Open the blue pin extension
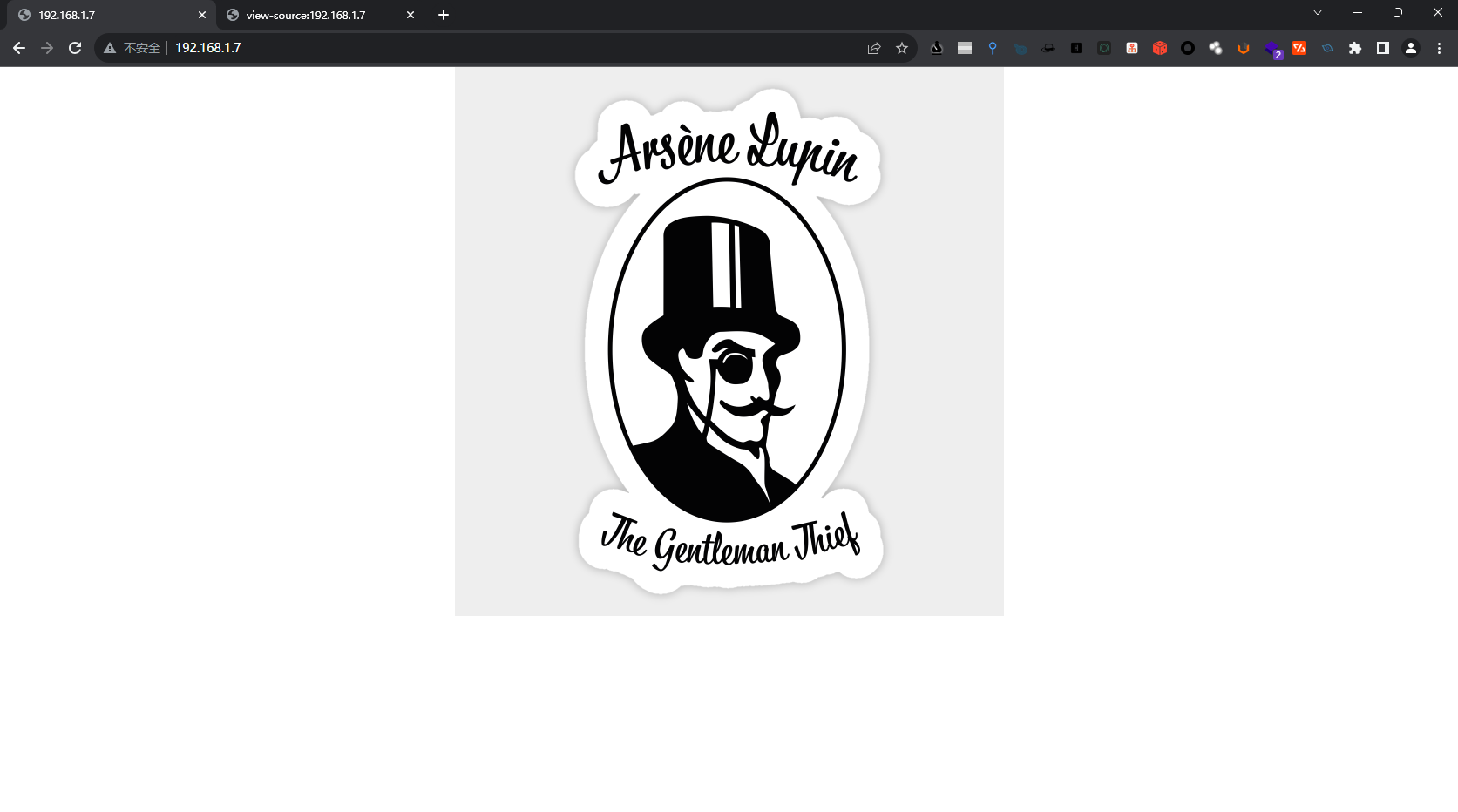 (993, 48)
